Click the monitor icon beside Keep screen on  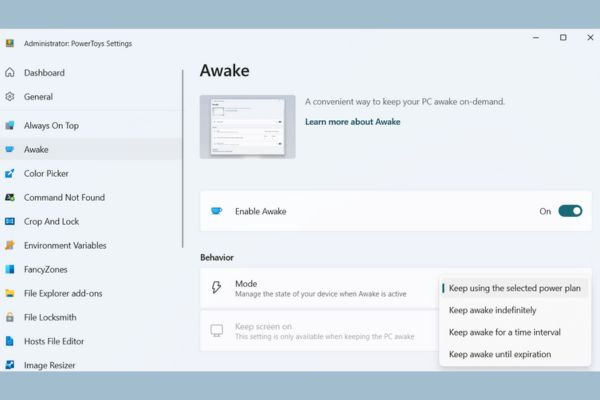pos(217,331)
